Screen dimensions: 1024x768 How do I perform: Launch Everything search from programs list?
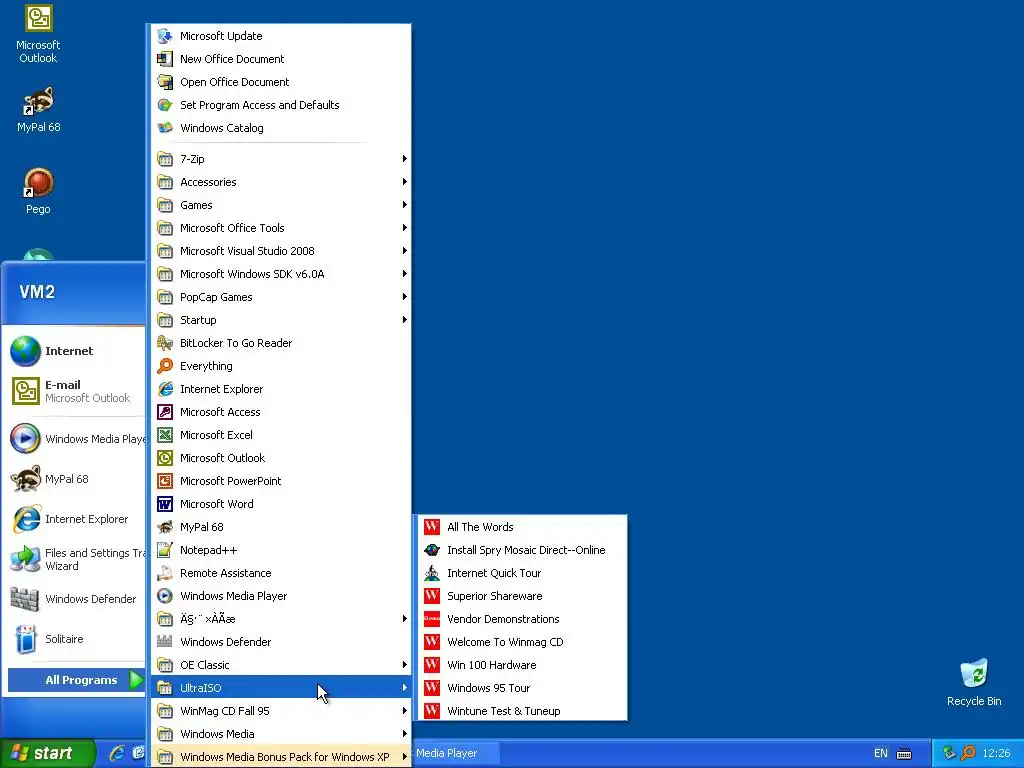click(x=281, y=366)
